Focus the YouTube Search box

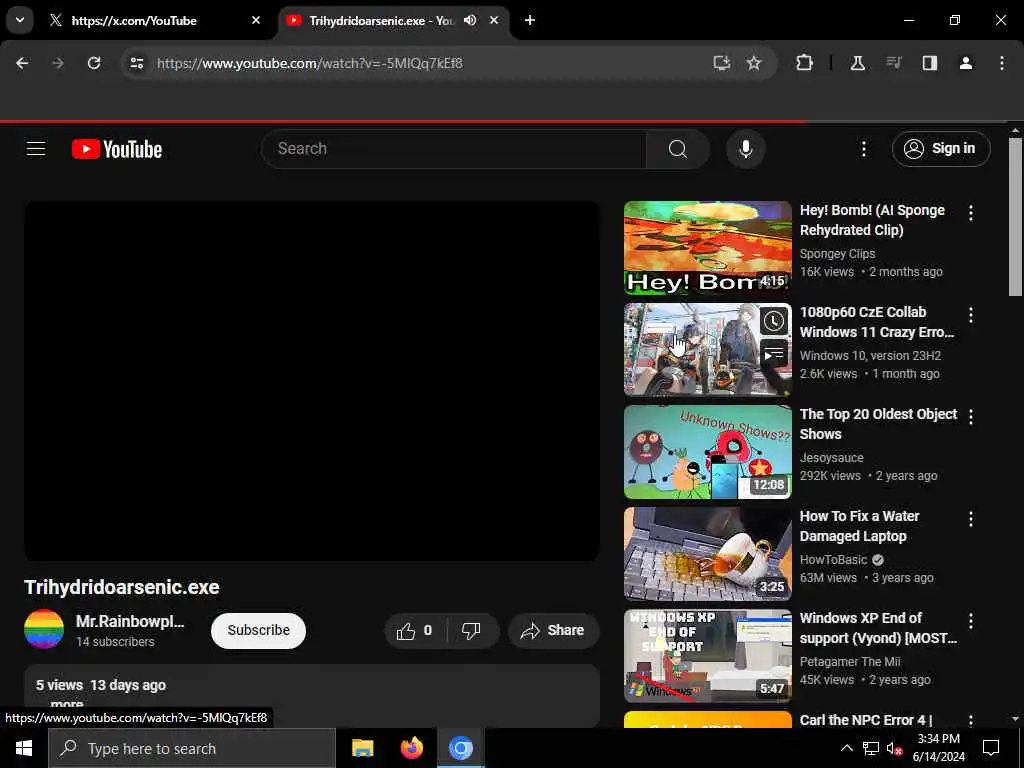point(454,149)
